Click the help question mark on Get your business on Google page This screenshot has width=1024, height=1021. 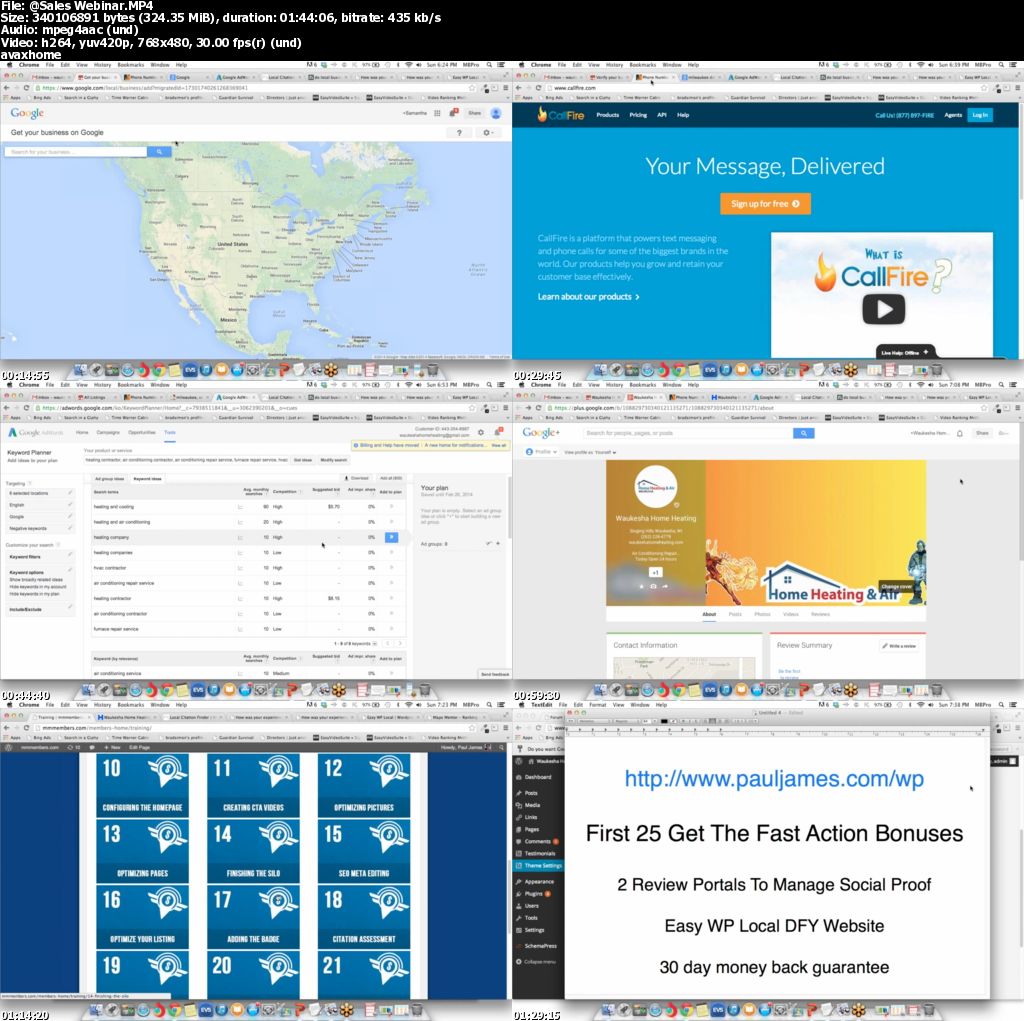(x=459, y=133)
